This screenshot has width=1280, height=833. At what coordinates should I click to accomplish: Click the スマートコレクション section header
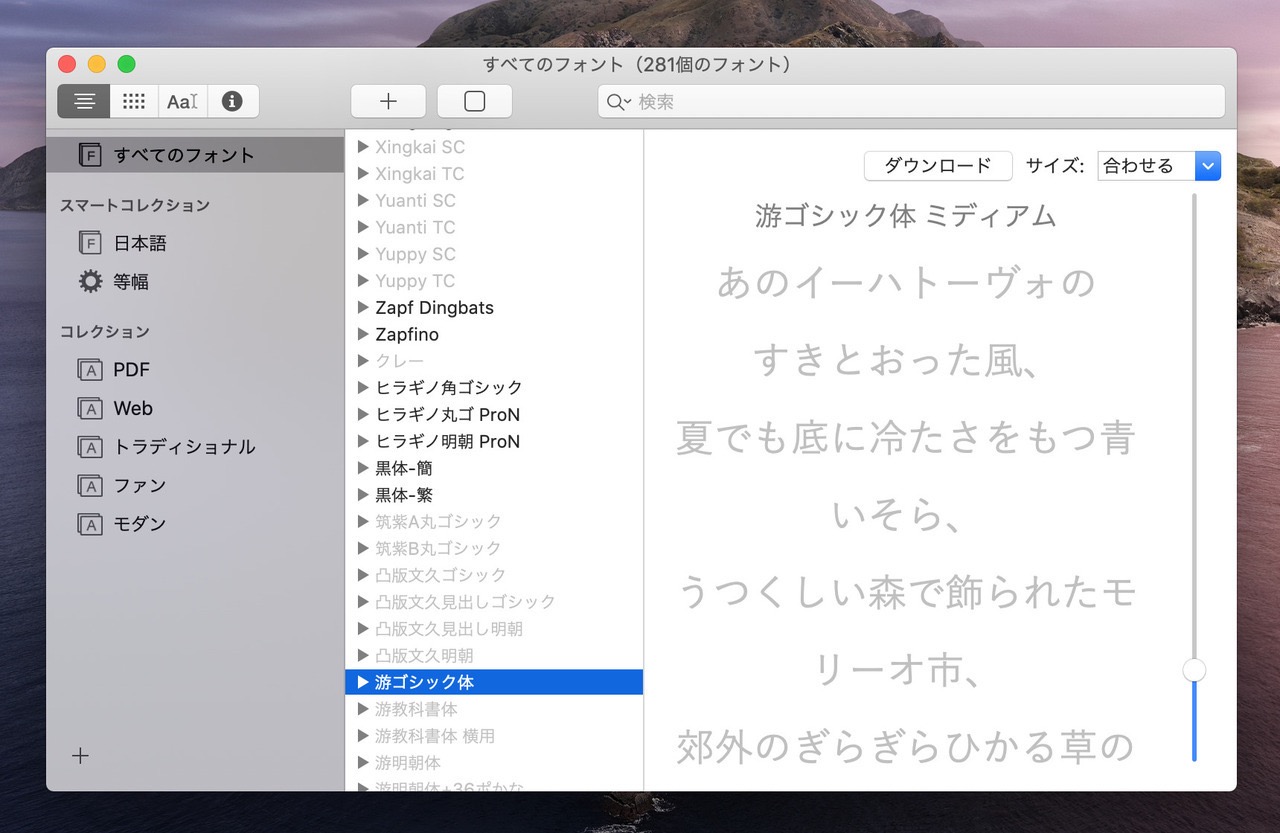pos(135,205)
